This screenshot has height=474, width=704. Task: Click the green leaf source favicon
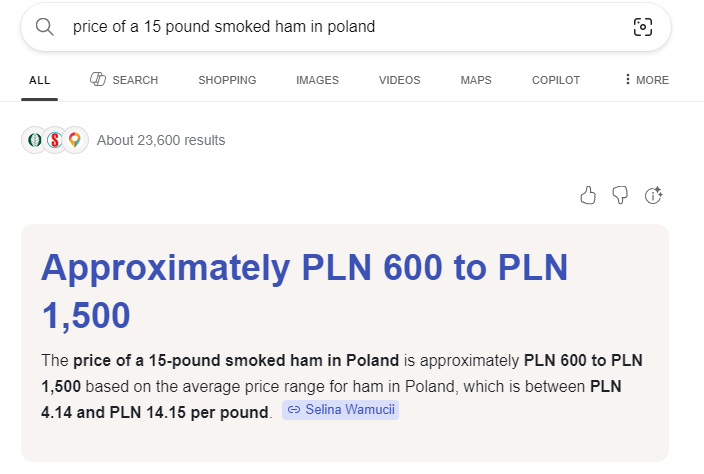point(35,140)
